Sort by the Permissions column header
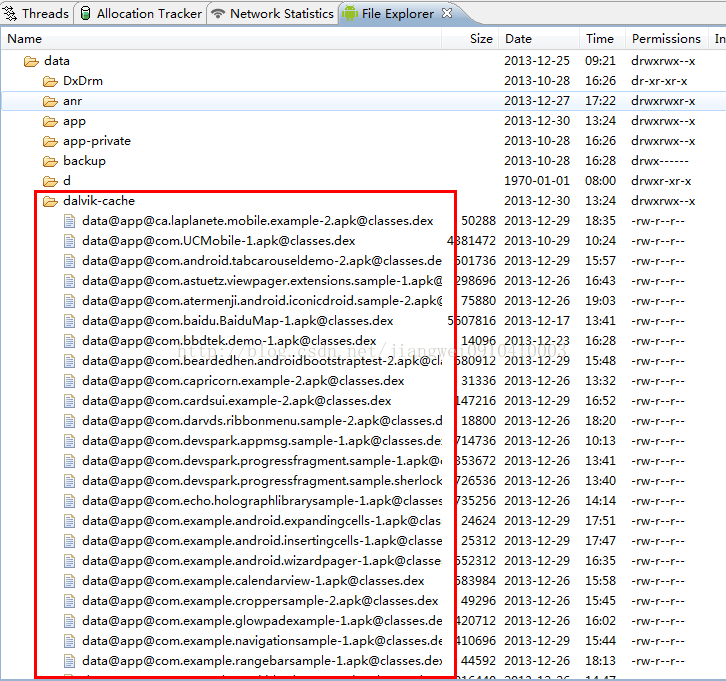The height and width of the screenshot is (681, 726). pyautogui.click(x=667, y=39)
